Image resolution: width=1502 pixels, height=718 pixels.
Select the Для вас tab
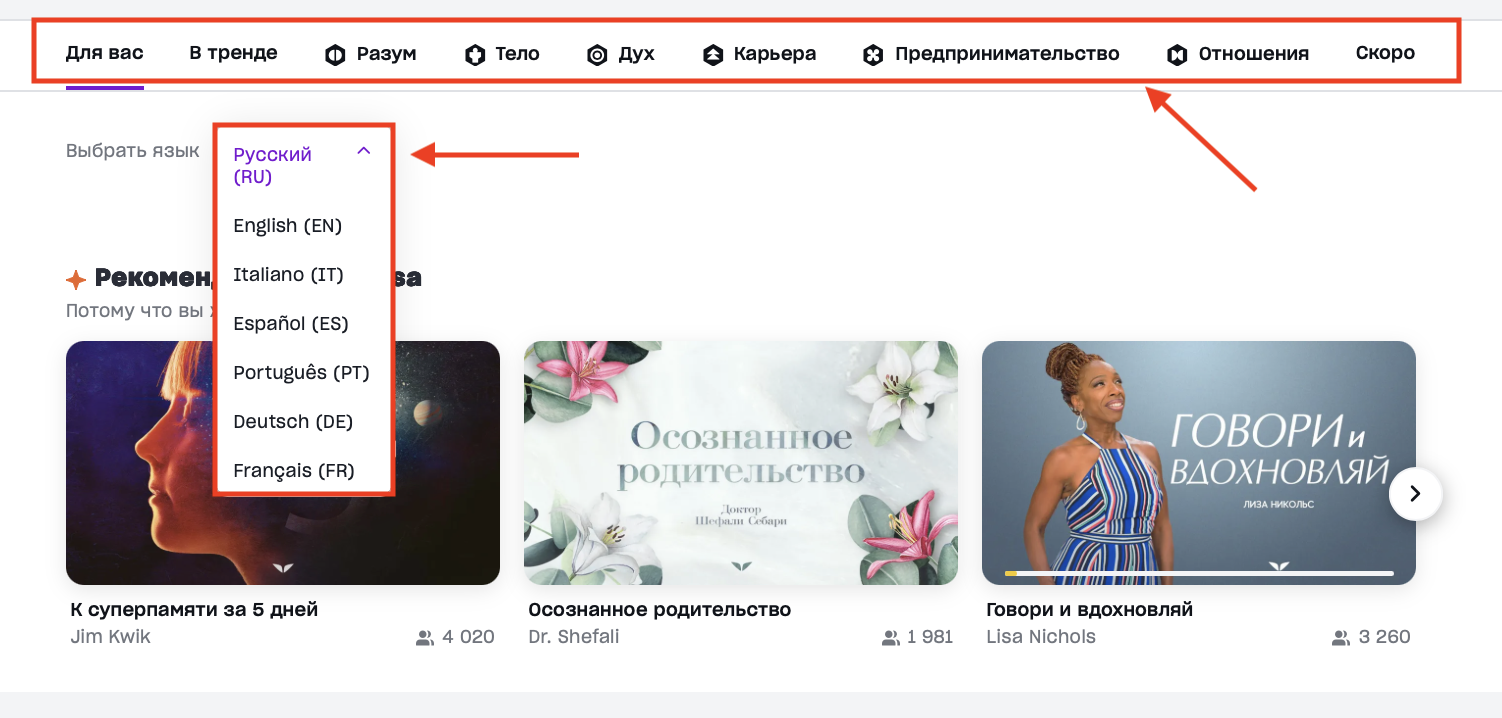point(104,53)
